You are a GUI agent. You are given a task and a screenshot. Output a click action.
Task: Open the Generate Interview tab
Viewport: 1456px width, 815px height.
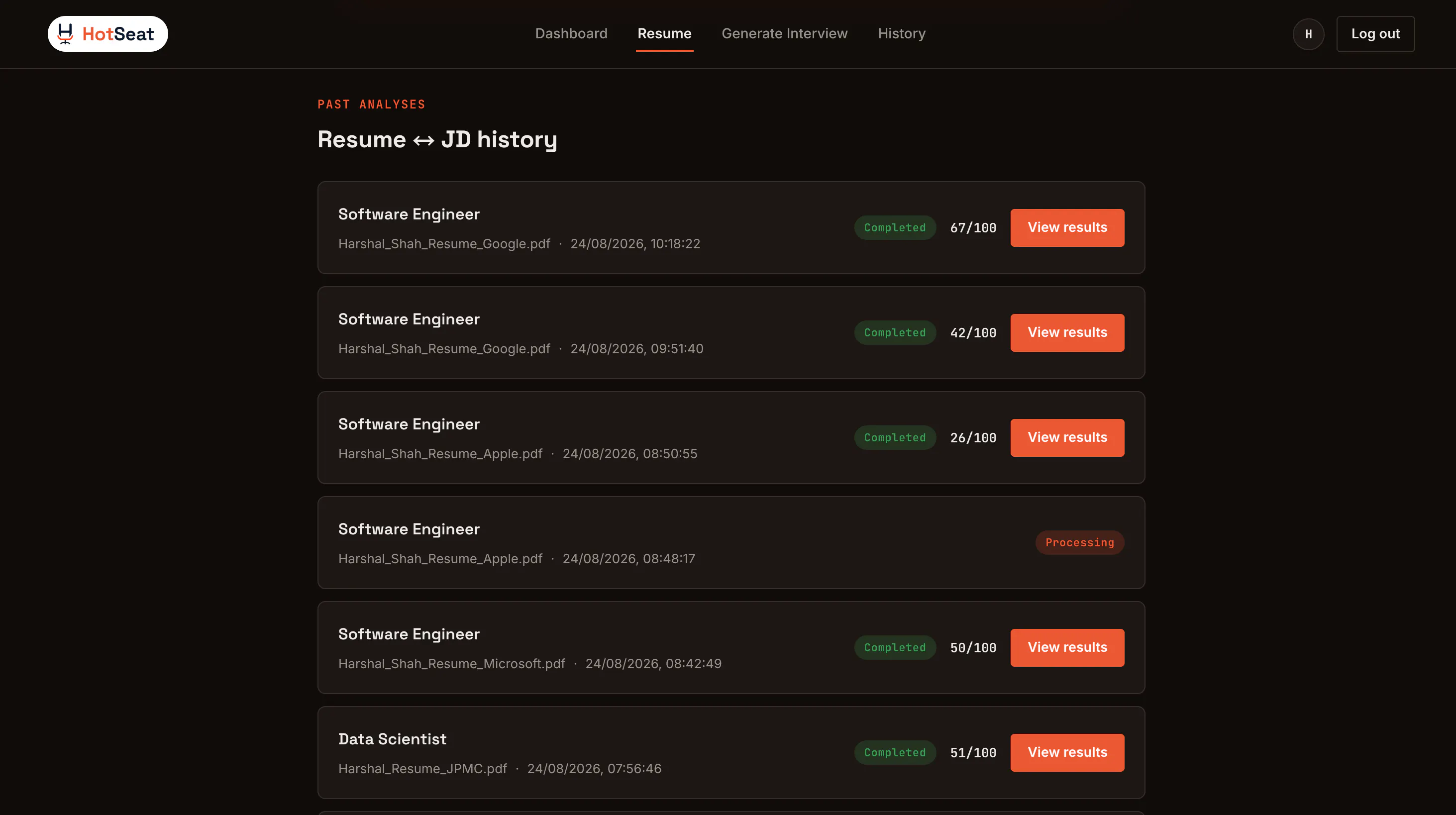(x=784, y=34)
